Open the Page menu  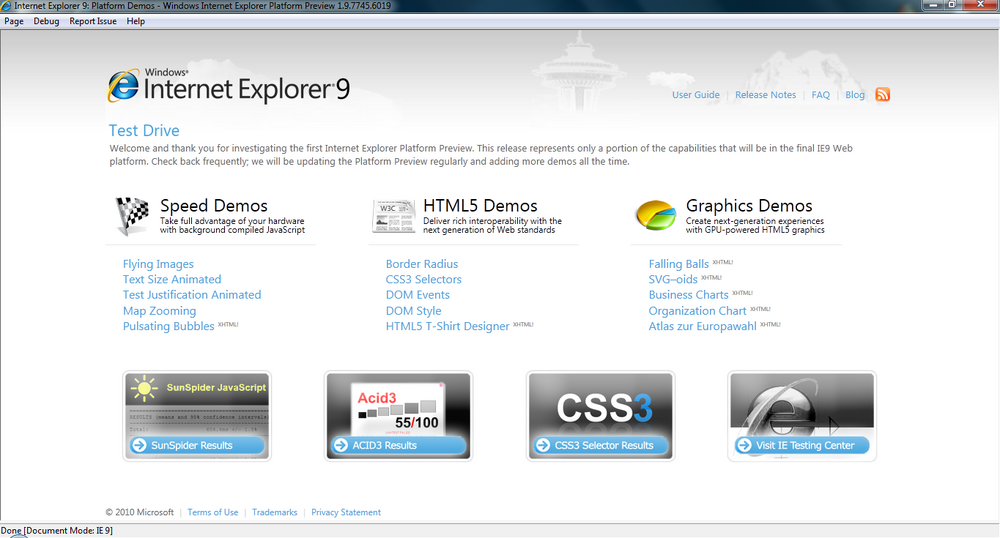tap(14, 21)
